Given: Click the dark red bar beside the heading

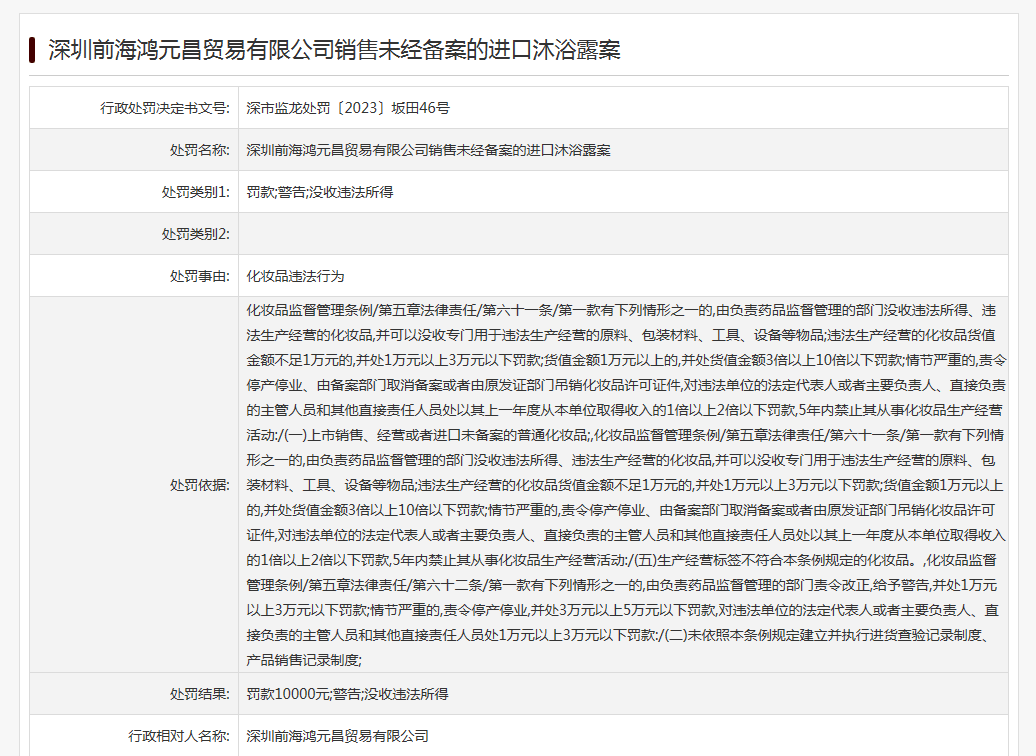Looking at the screenshot, I should [32, 50].
